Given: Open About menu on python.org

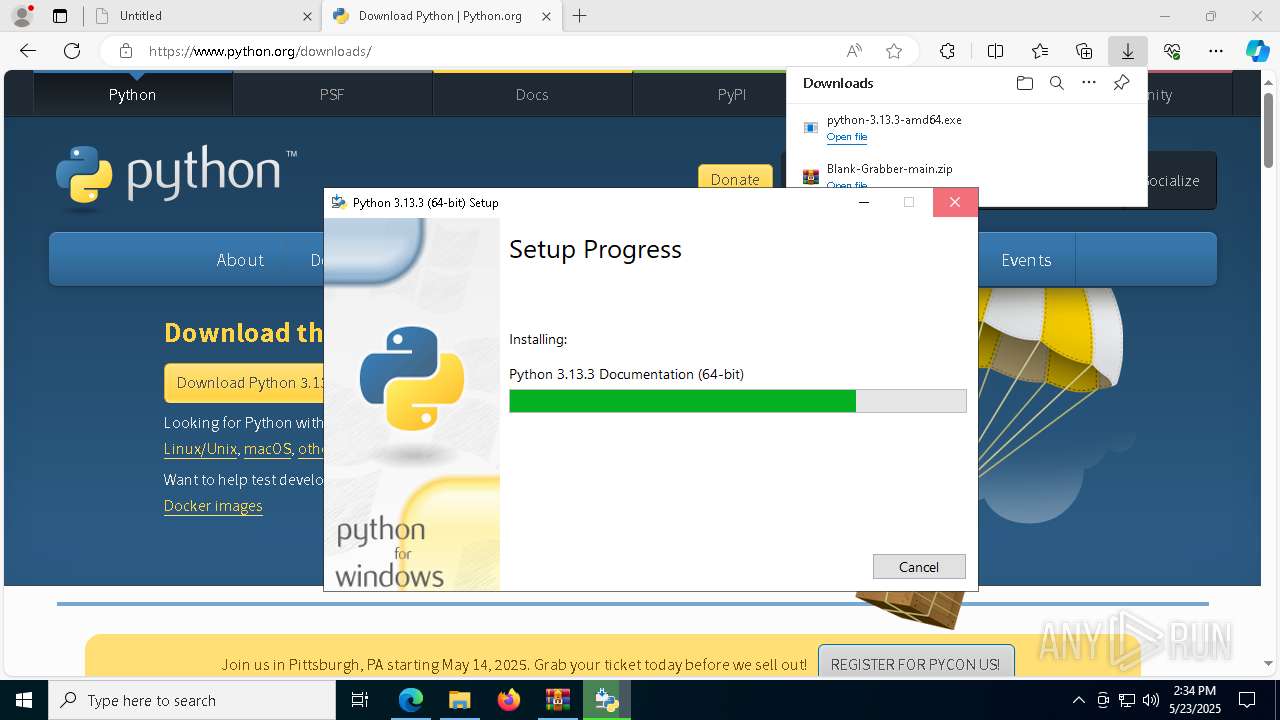Looking at the screenshot, I should point(240,260).
